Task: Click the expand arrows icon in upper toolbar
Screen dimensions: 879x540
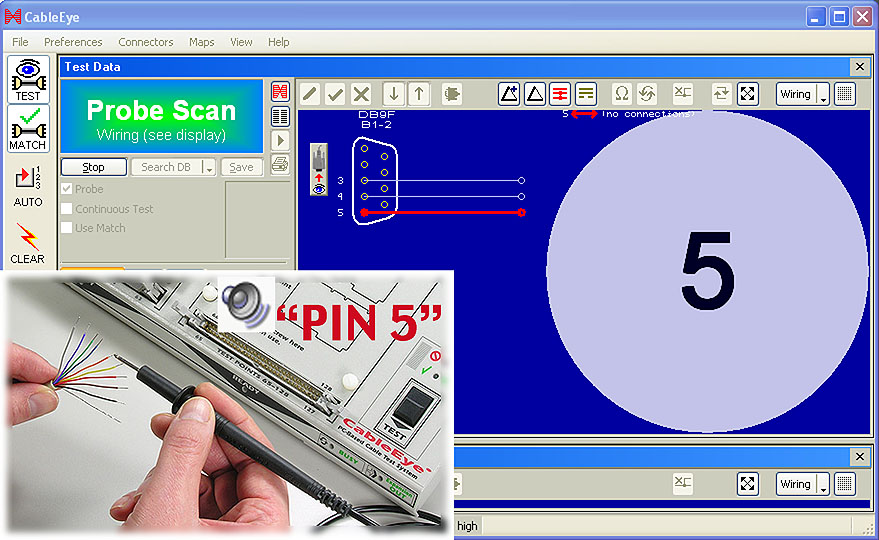Action: tap(747, 94)
